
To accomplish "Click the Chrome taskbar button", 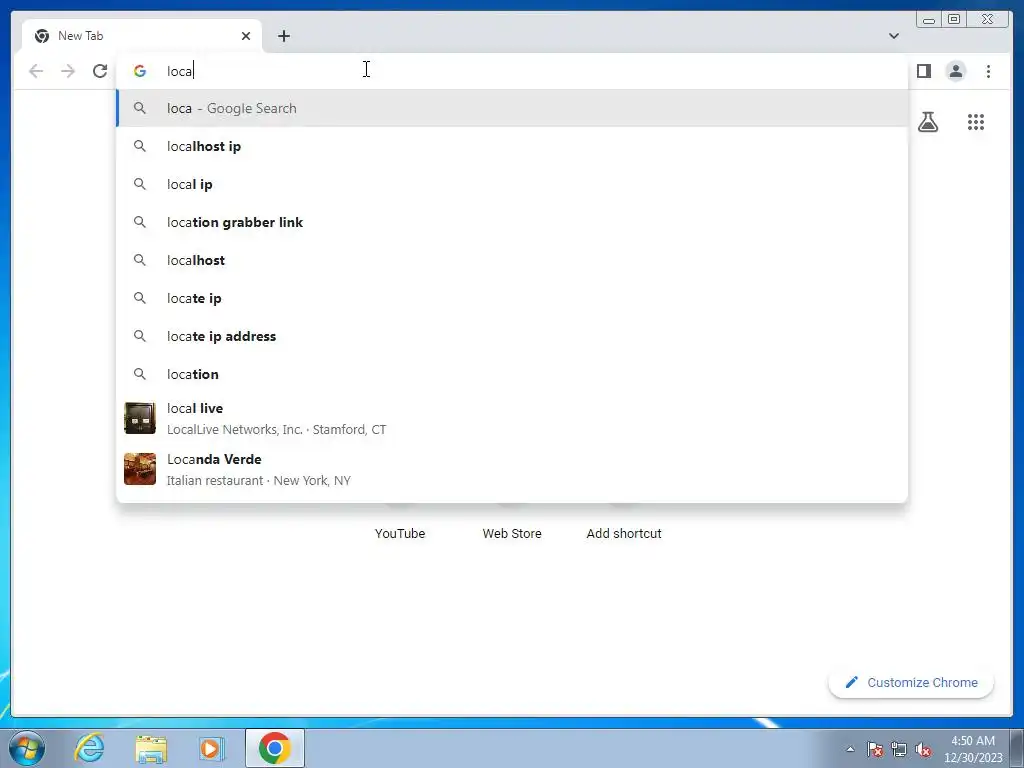I will click(x=275, y=748).
